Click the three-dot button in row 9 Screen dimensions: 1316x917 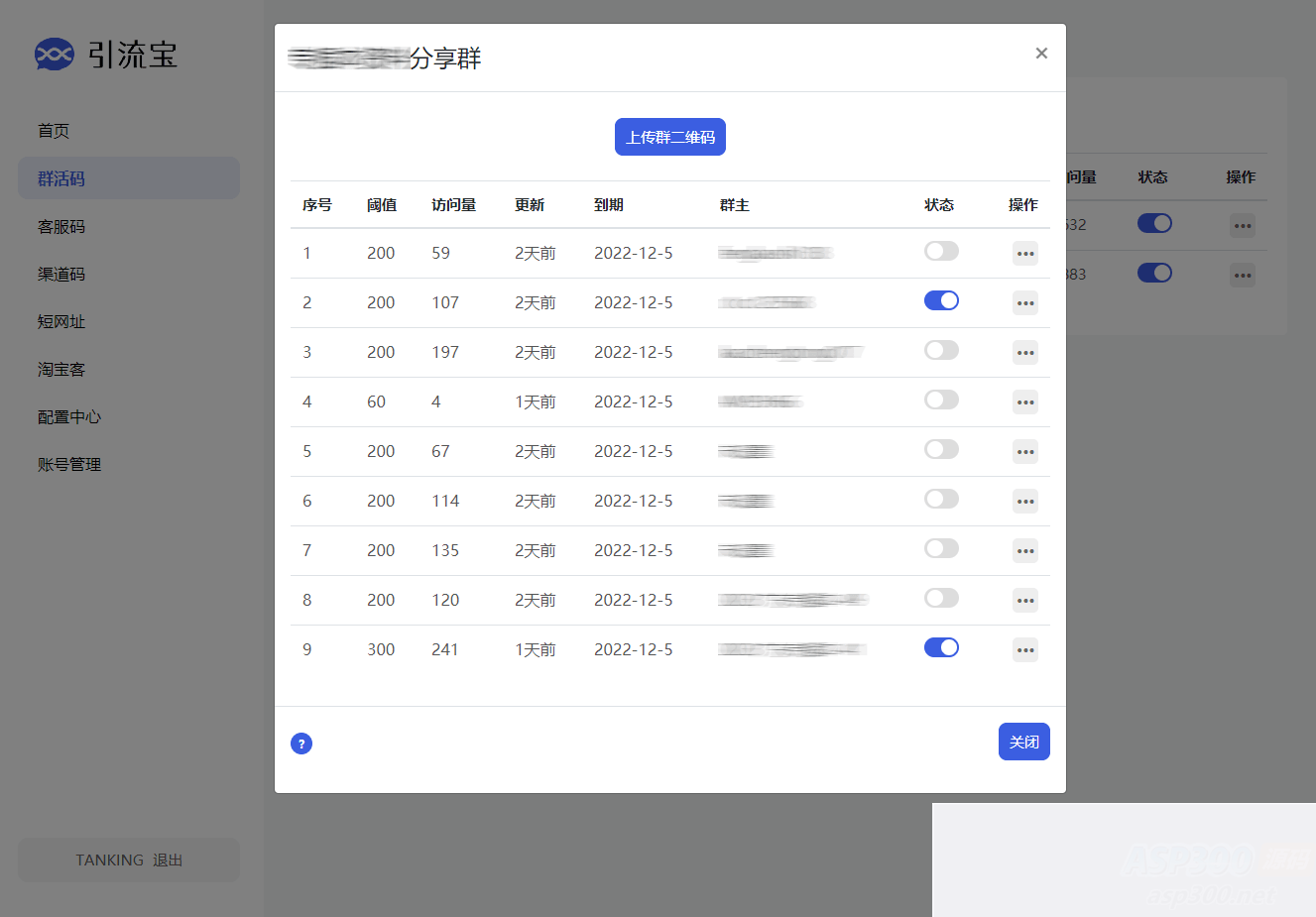click(1024, 650)
